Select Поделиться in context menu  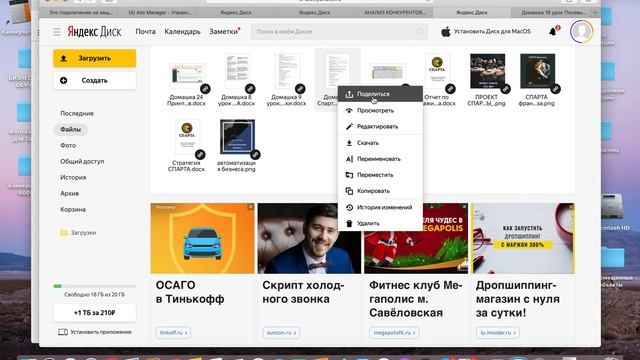click(380, 94)
